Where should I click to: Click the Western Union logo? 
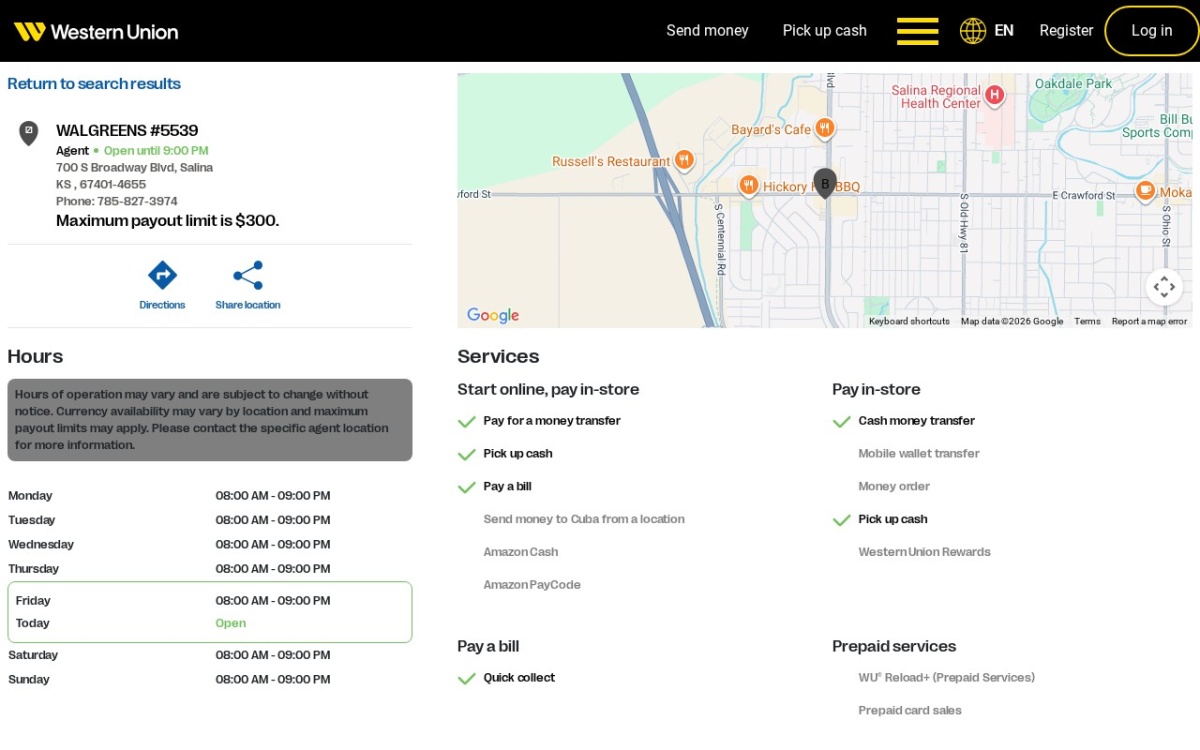click(x=96, y=31)
